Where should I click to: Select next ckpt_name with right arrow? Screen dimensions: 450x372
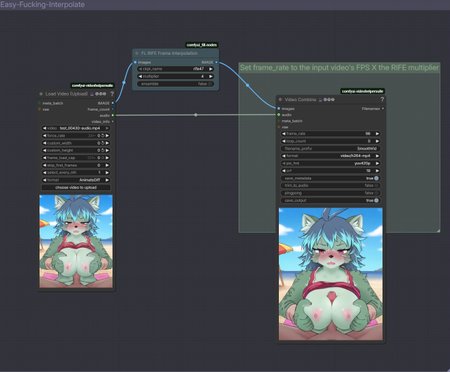tap(211, 69)
